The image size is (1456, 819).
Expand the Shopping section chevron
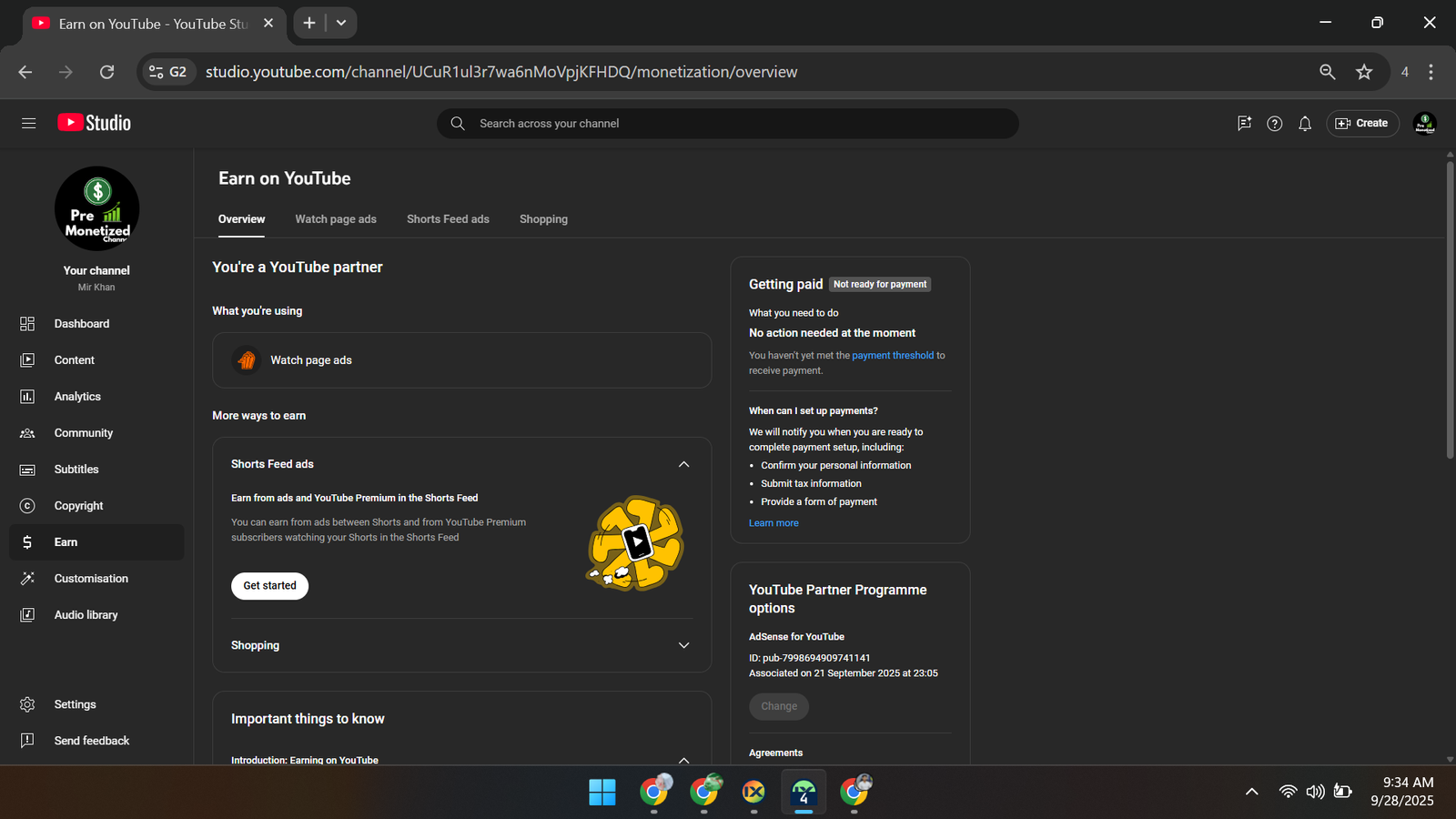click(683, 645)
